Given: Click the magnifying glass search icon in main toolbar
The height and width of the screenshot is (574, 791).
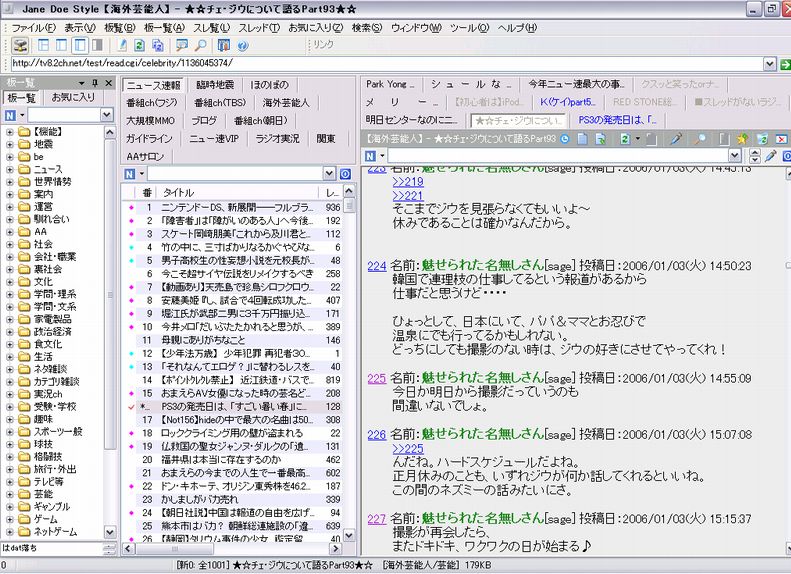Looking at the screenshot, I should click(201, 46).
